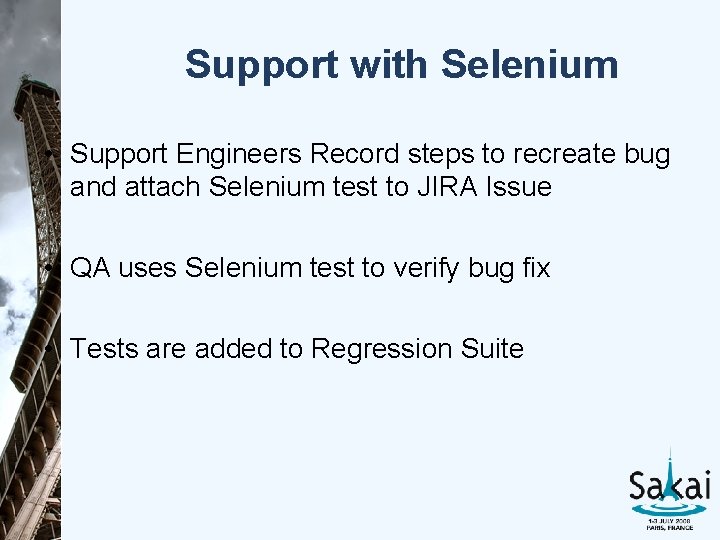Image resolution: width=720 pixels, height=540 pixels.
Task: Select the bullet dot before Support Engineers
Action: (x=50, y=154)
